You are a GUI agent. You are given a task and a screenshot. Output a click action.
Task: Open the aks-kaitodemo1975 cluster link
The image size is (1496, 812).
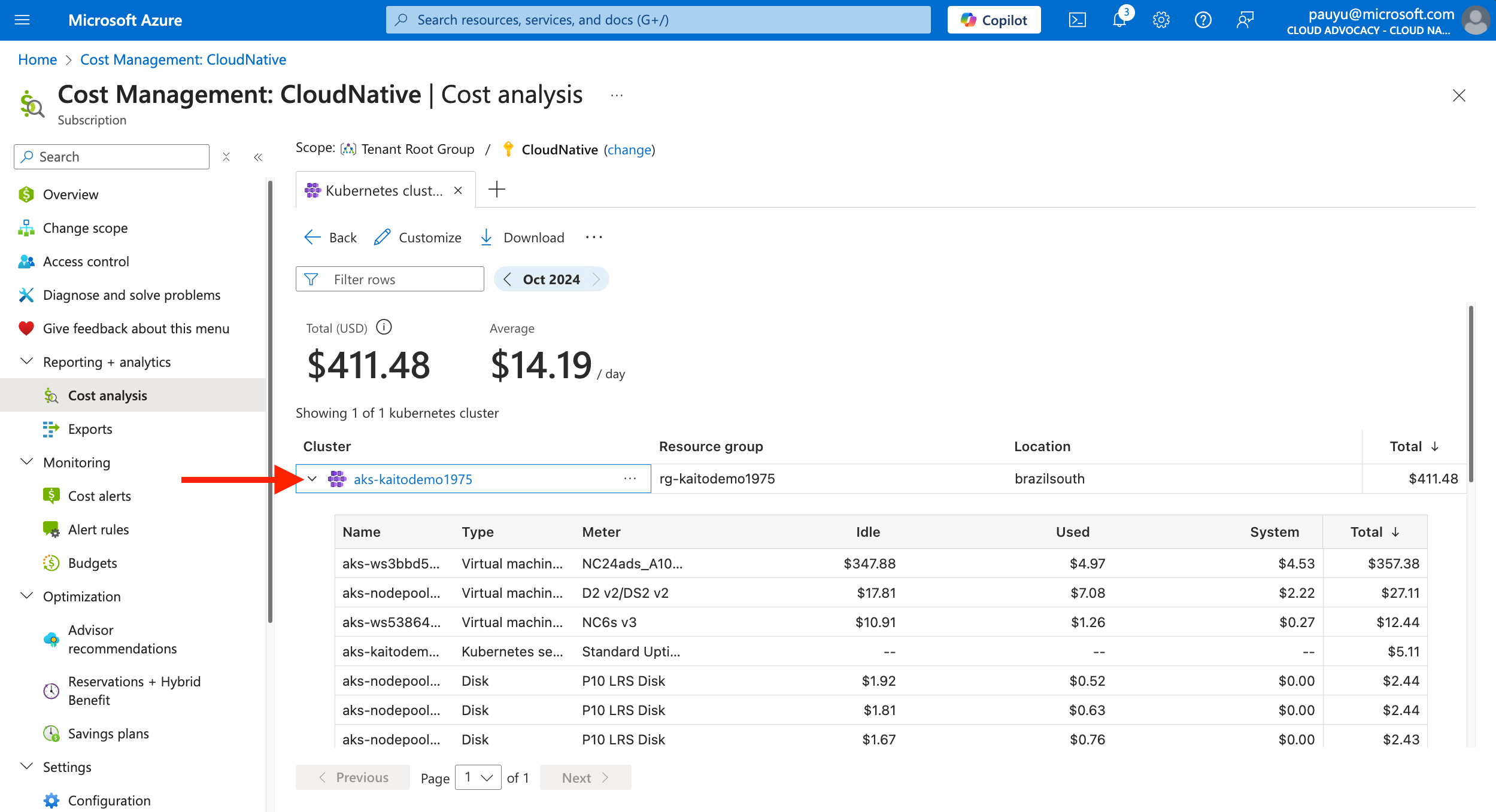click(413, 479)
